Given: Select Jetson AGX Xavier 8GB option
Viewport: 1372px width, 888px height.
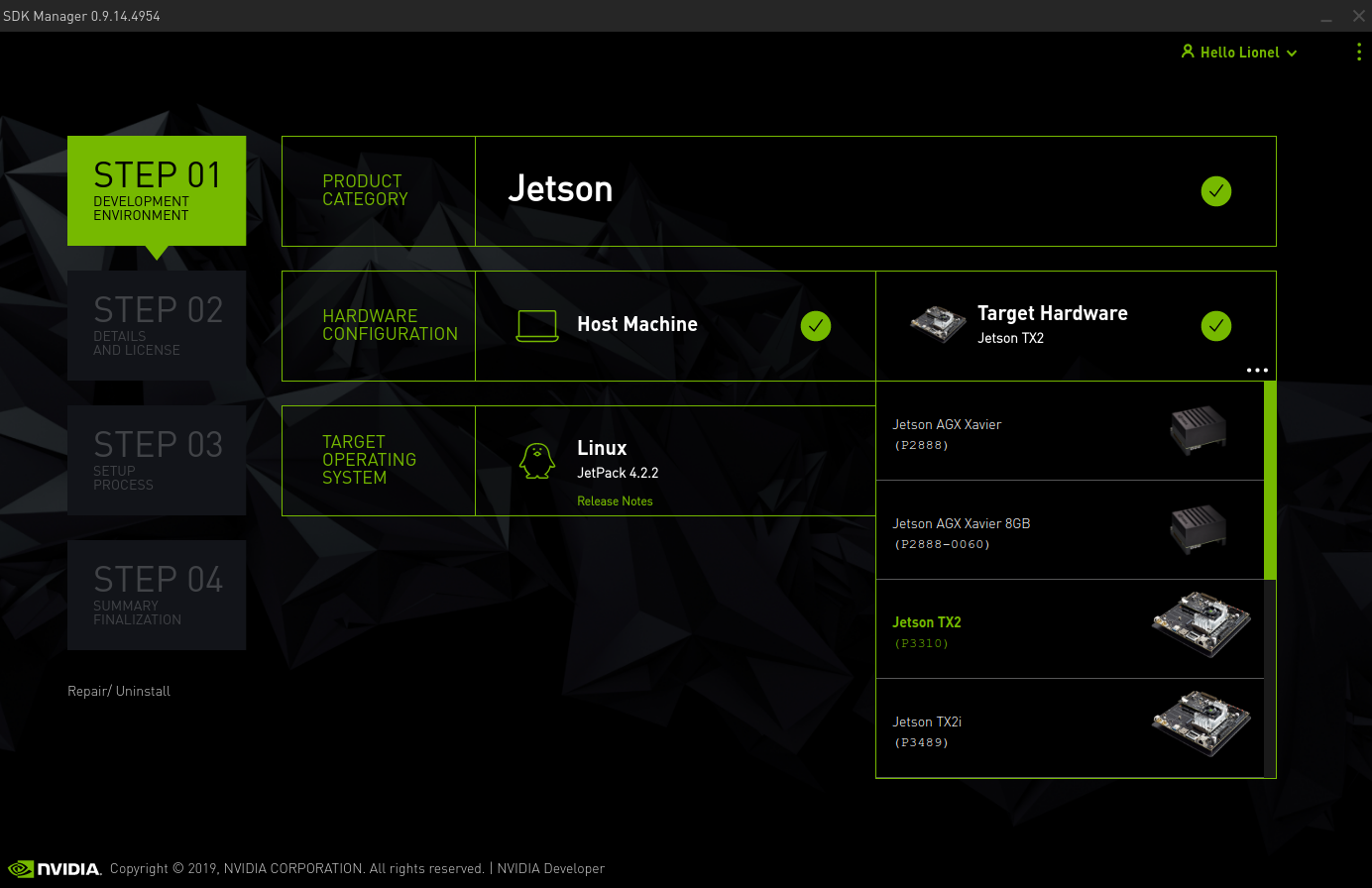Looking at the screenshot, I should (x=1070, y=530).
